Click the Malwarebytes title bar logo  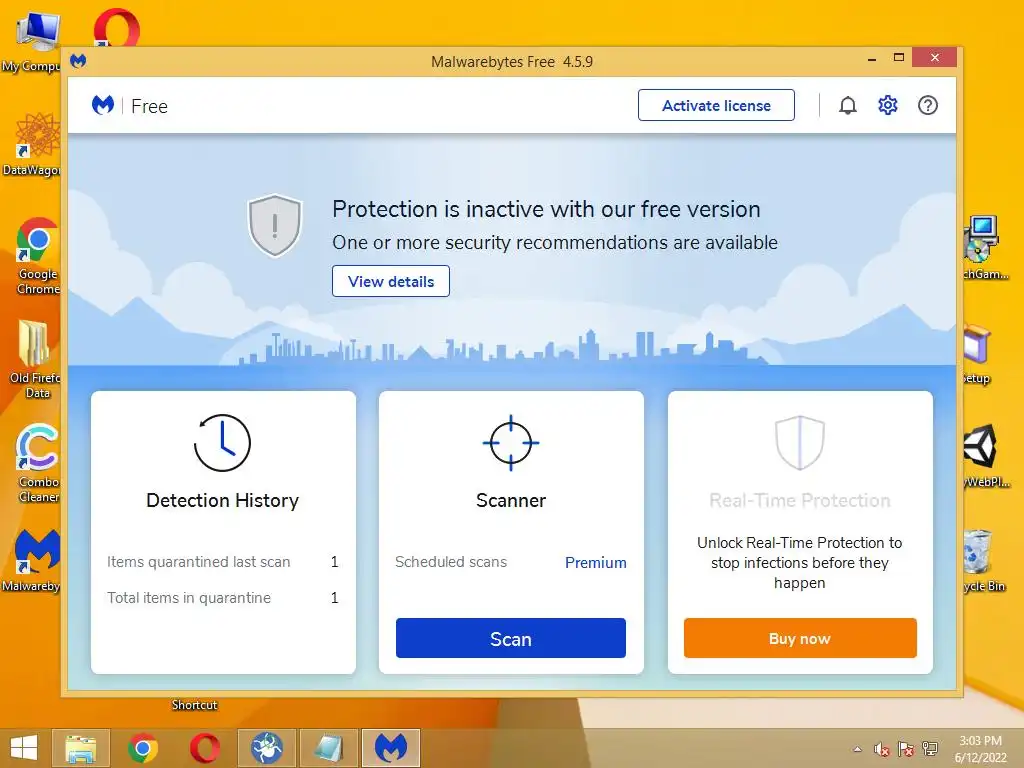[x=78, y=61]
